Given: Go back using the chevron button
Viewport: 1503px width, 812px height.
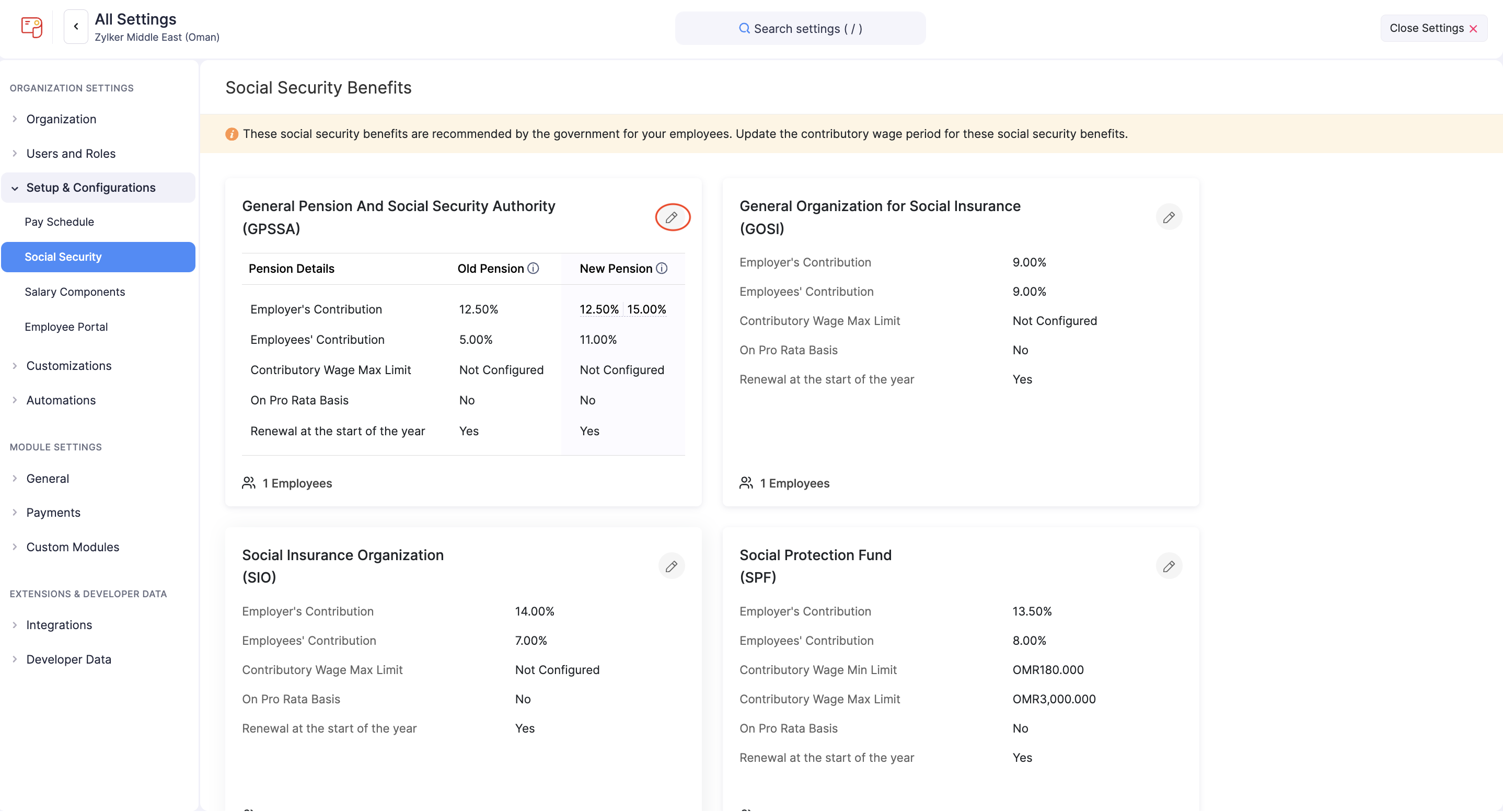Looking at the screenshot, I should click(x=76, y=27).
